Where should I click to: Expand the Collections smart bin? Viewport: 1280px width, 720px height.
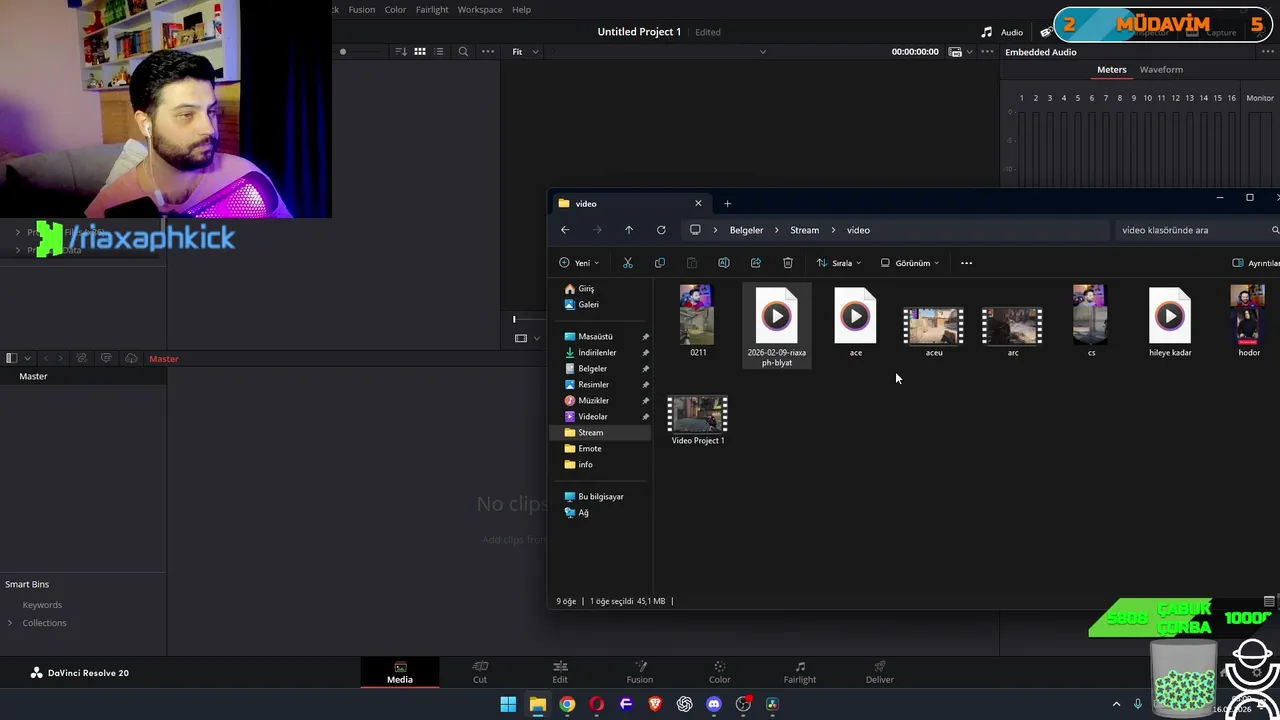(x=10, y=623)
